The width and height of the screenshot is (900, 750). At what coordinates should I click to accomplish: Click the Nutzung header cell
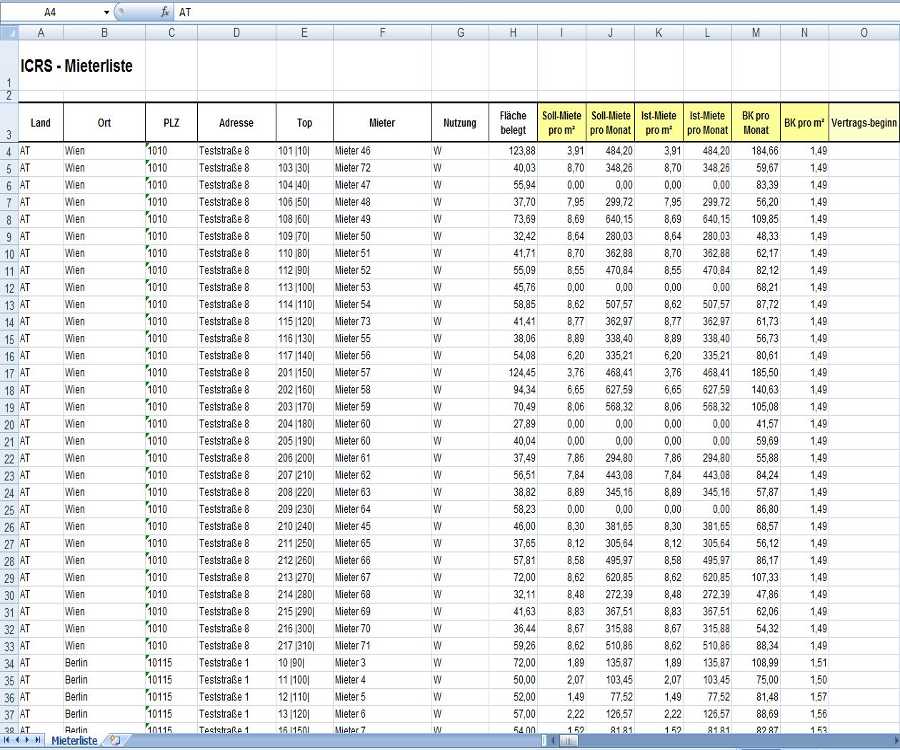tap(460, 122)
